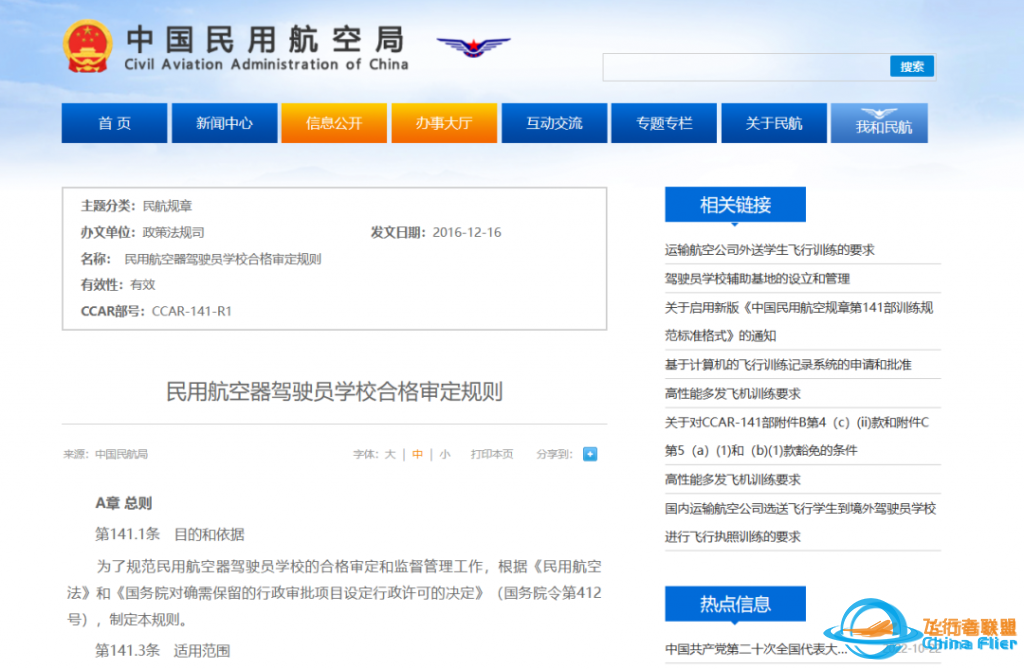
Task: Open the 信息公开 menu item
Action: pyautogui.click(x=334, y=124)
